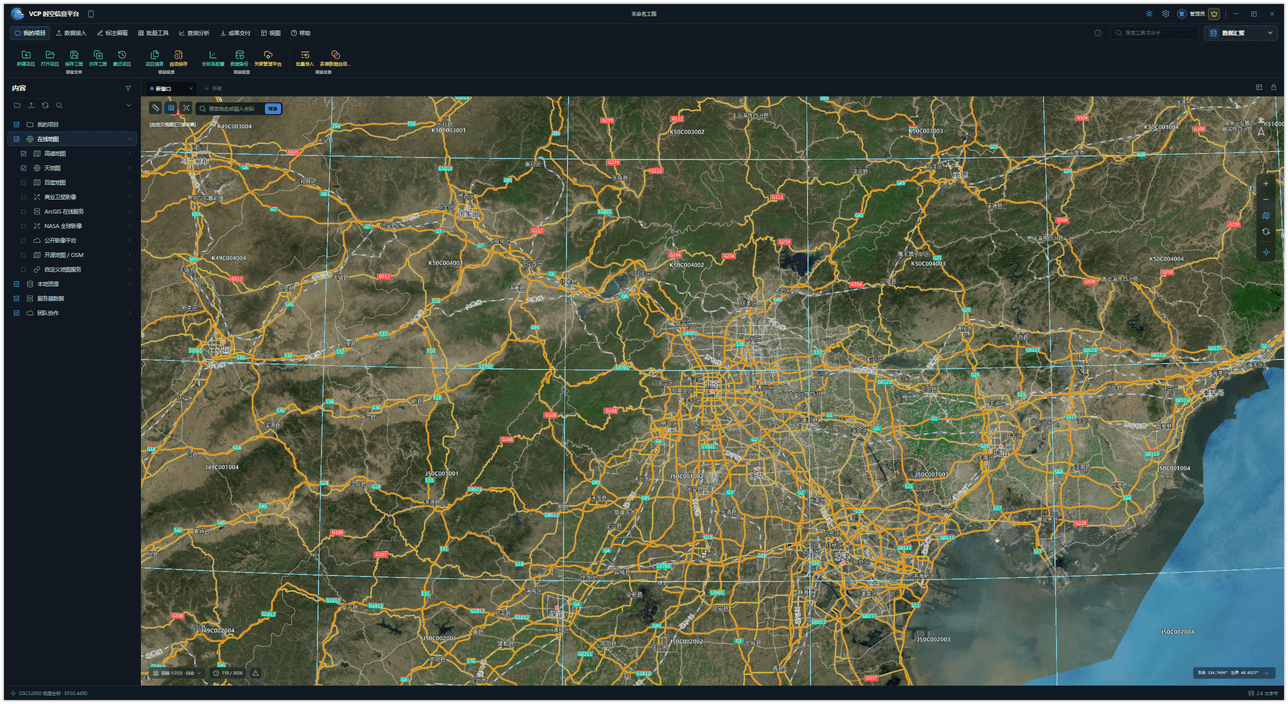Uncheck the 天地图 layer checkbox
This screenshot has width=1288, height=704.
(x=24, y=168)
